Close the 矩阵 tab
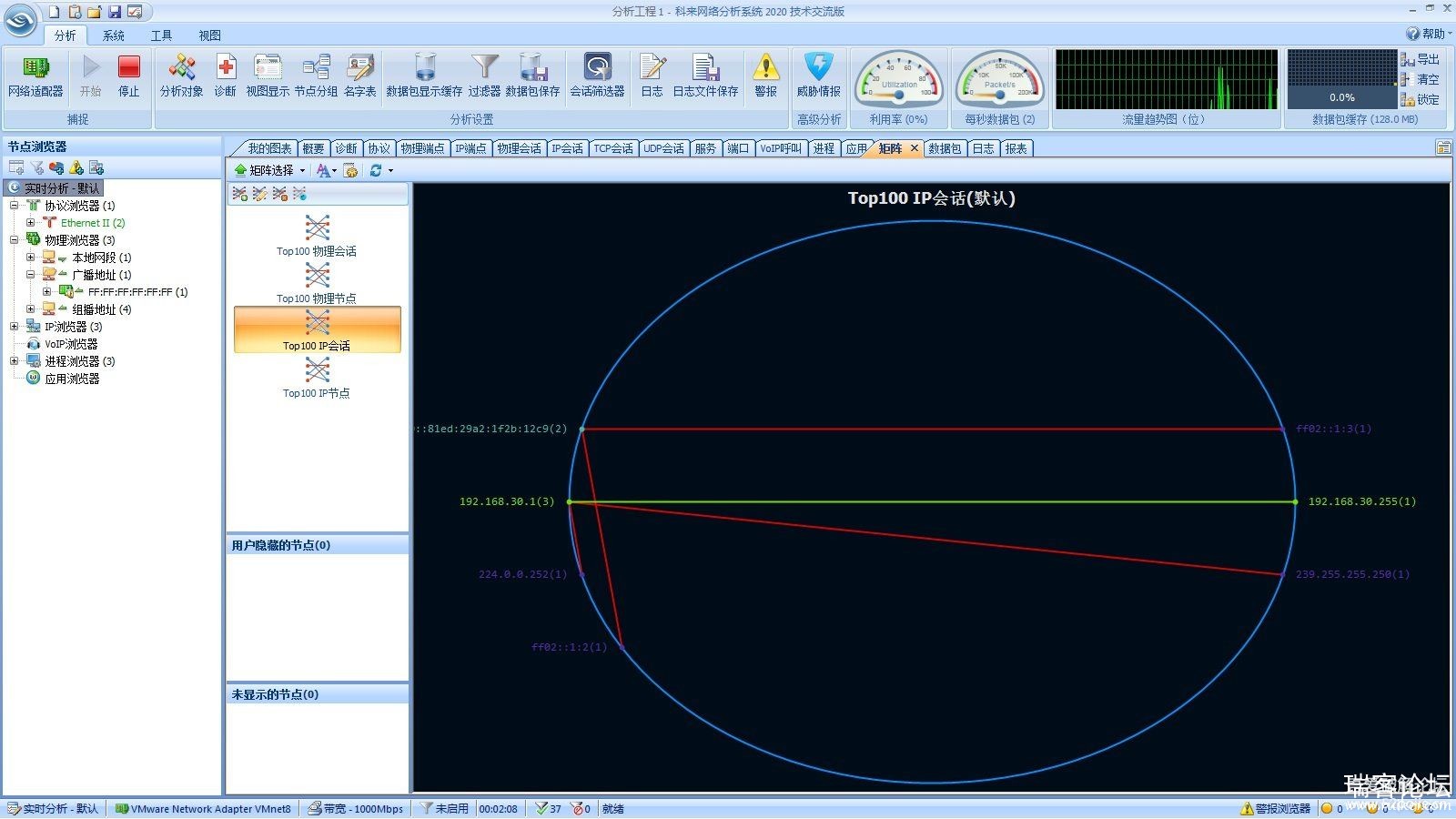 pyautogui.click(x=914, y=148)
